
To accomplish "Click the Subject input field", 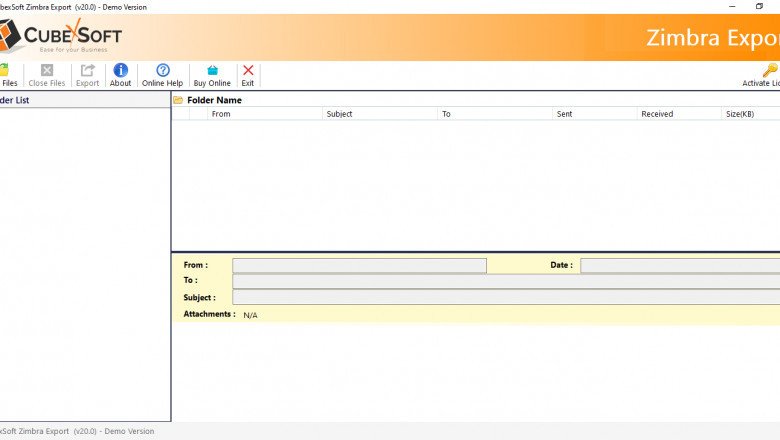I will (x=506, y=297).
